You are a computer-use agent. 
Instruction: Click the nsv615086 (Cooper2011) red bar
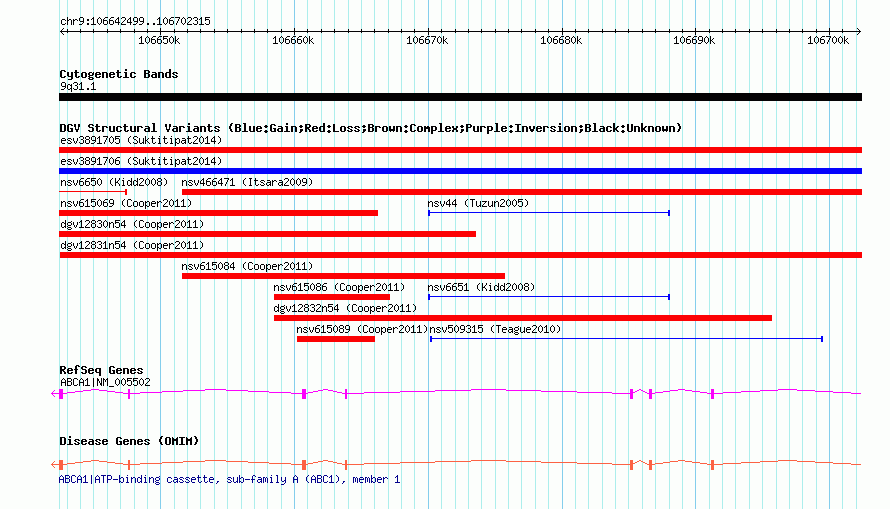tap(332, 297)
